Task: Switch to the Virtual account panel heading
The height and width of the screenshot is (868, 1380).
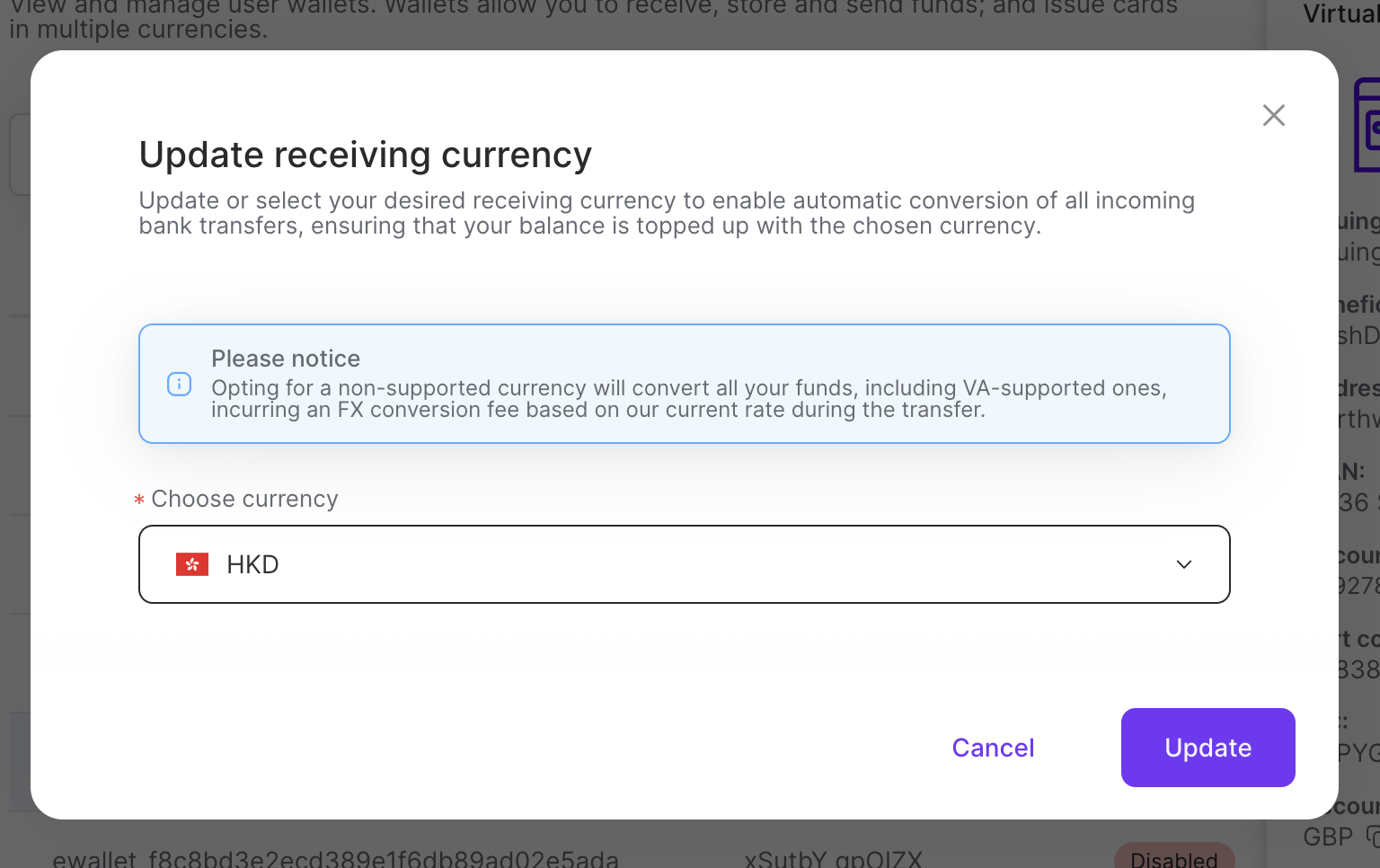Action: point(1342,13)
